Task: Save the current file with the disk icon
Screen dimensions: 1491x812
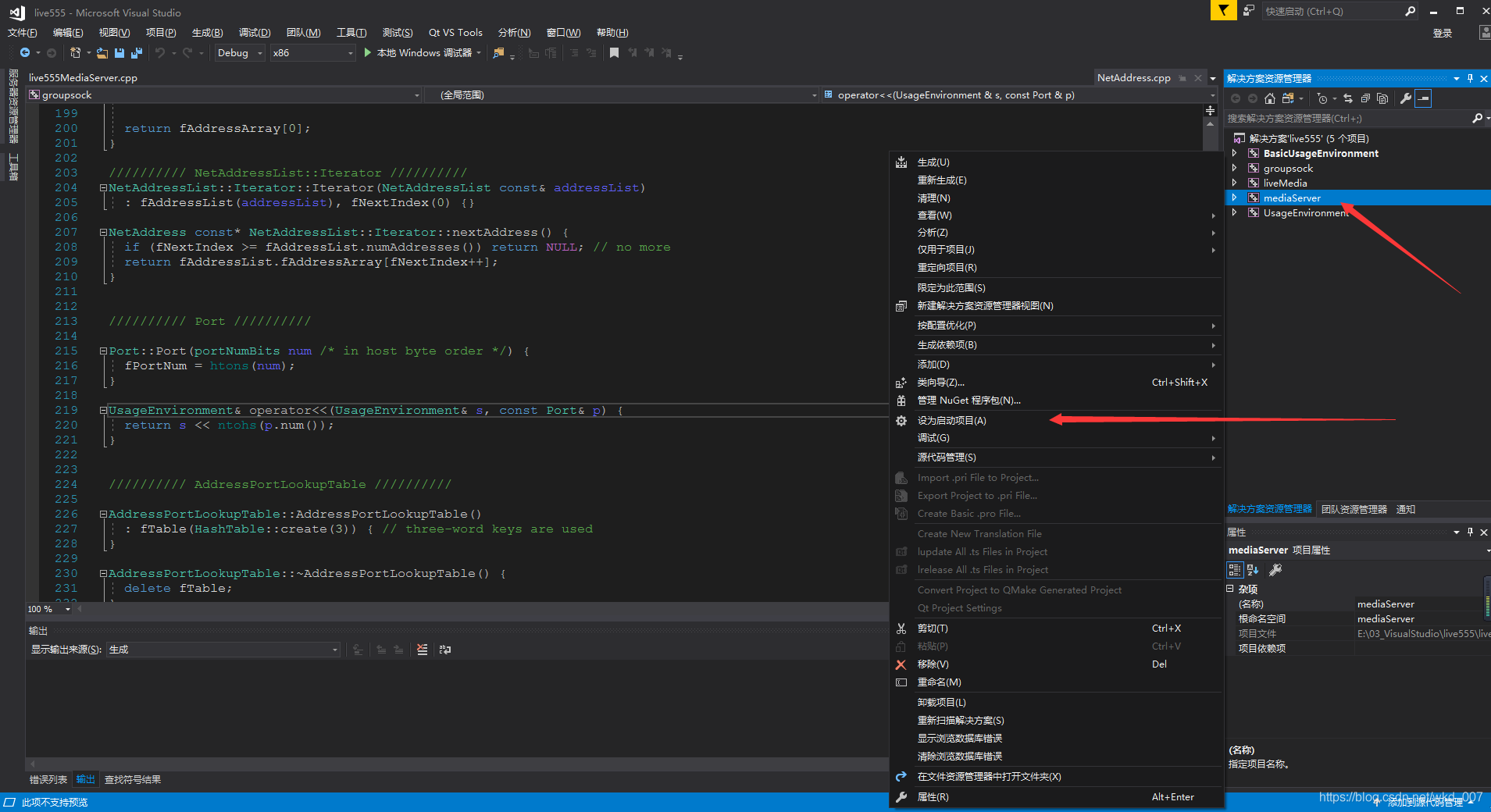Action: (119, 52)
